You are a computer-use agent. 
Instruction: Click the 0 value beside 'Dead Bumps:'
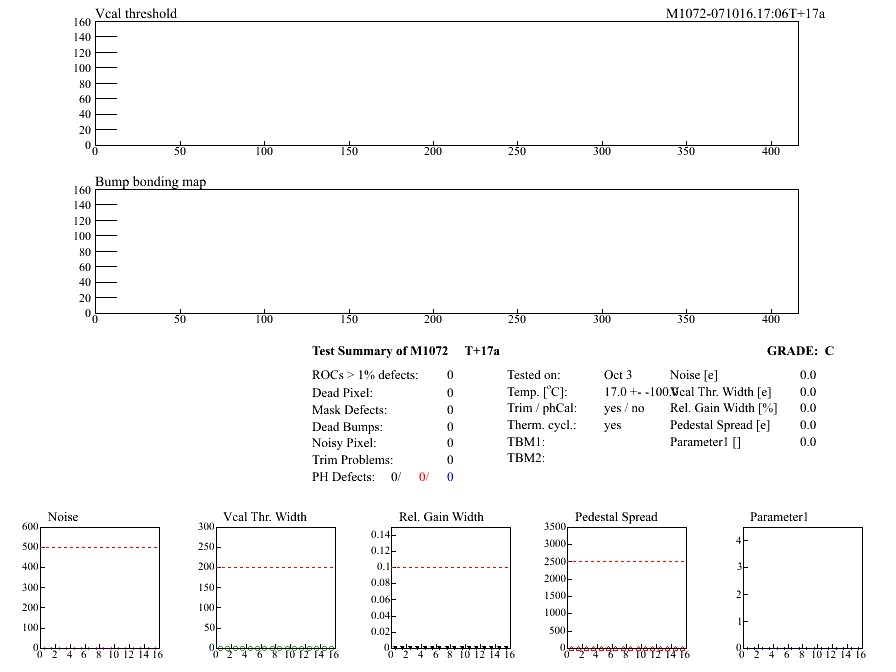[x=450, y=427]
